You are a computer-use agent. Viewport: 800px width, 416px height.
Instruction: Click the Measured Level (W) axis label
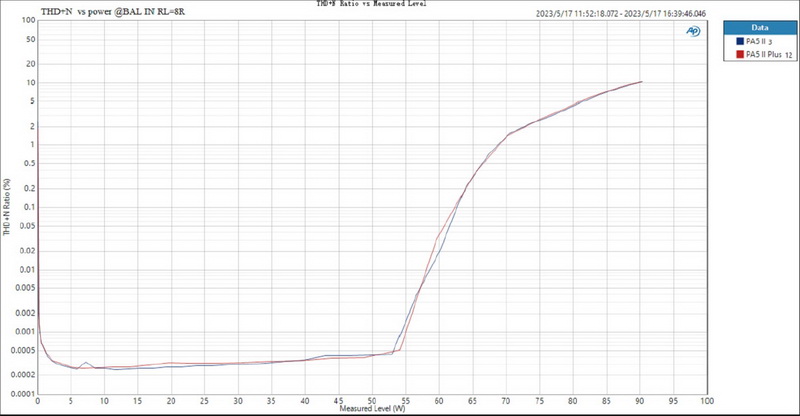coord(371,409)
